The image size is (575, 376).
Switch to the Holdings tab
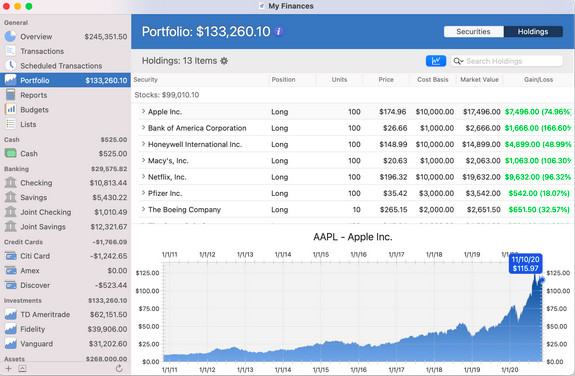point(533,32)
